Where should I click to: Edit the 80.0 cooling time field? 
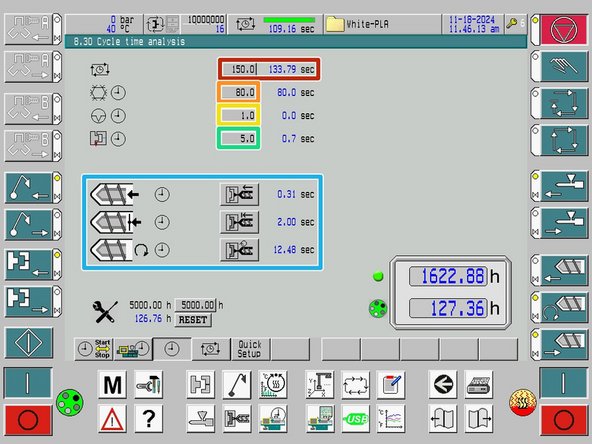tap(239, 92)
